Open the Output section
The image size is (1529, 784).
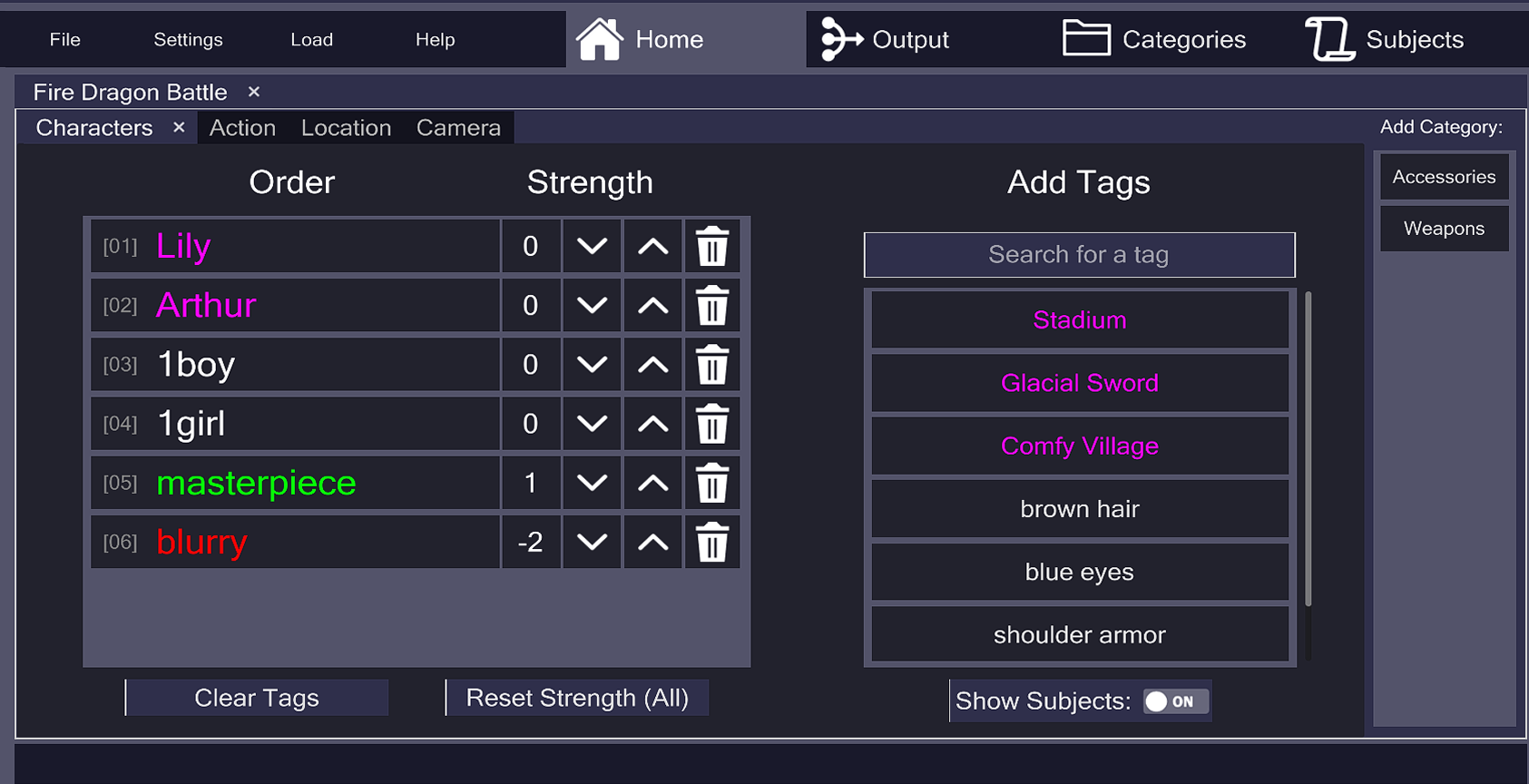coord(886,40)
